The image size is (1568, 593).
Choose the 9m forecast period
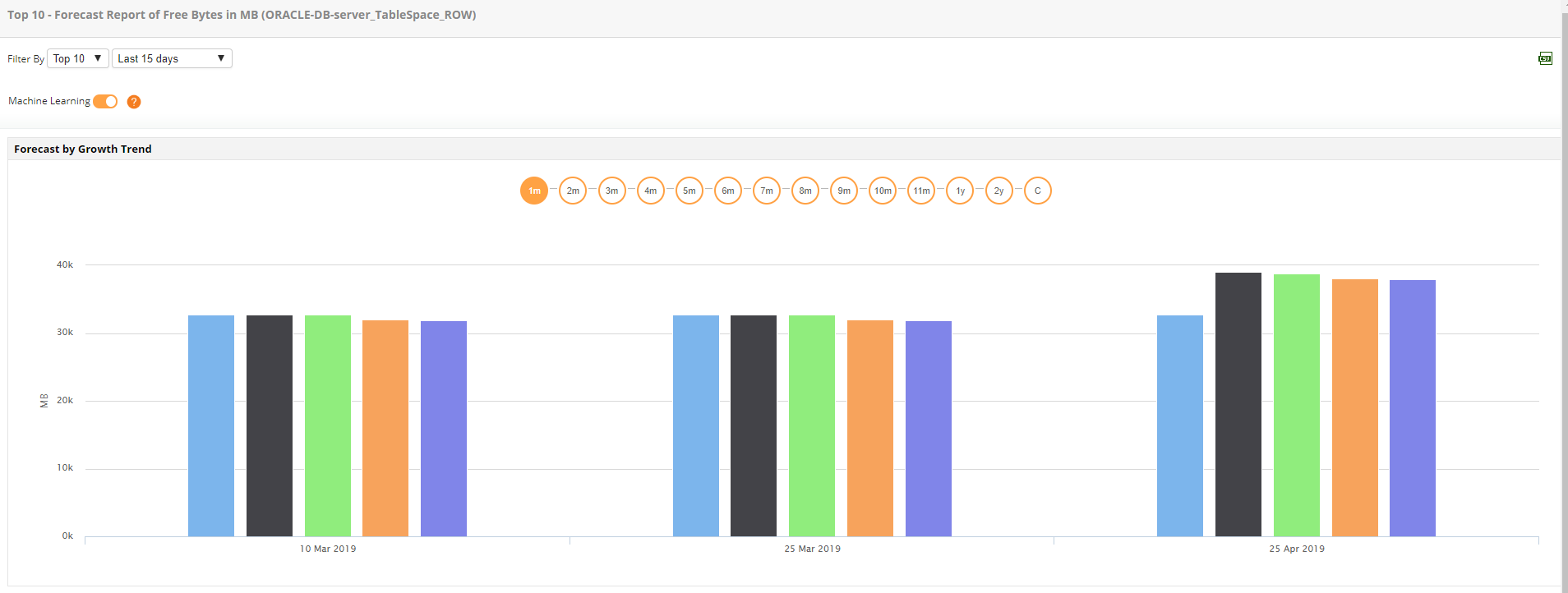coord(844,191)
